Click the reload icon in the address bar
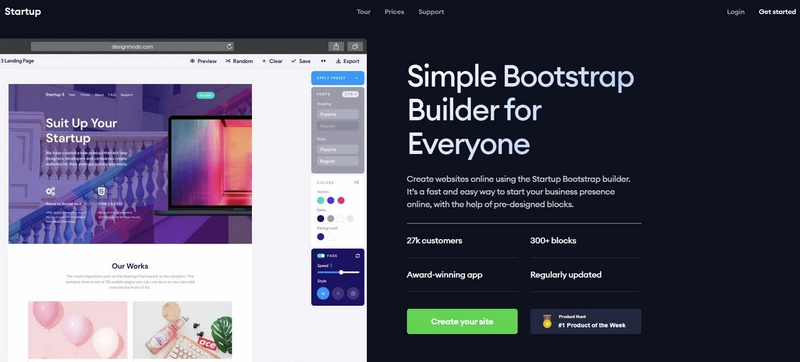This screenshot has height=362, width=800. [x=229, y=46]
